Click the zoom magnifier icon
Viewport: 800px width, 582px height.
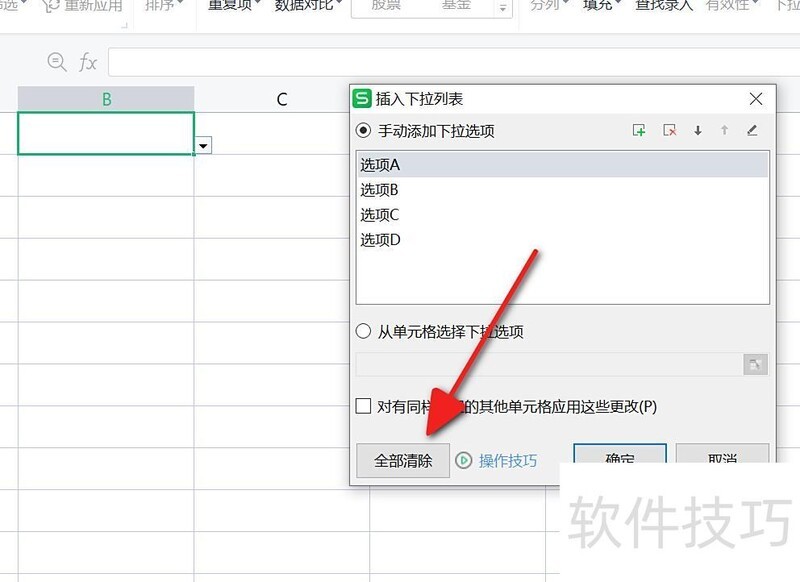55,62
